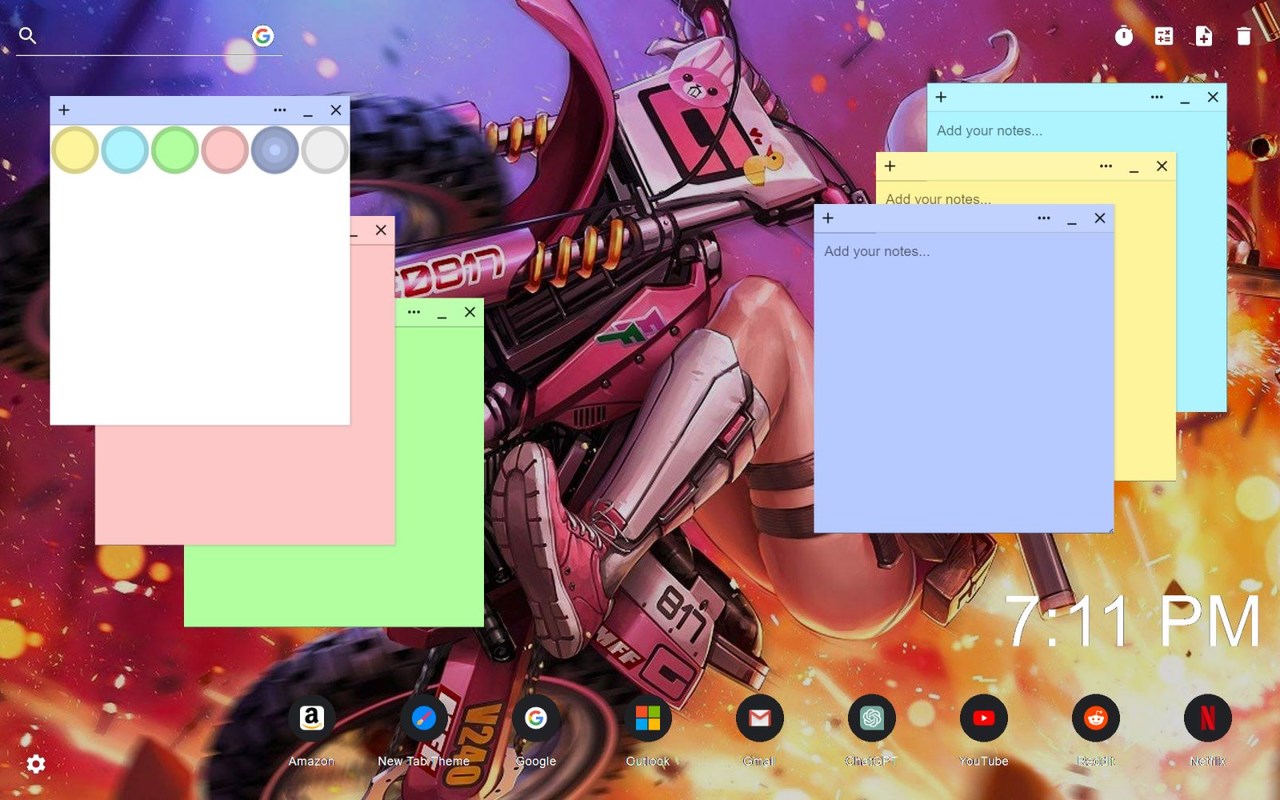The height and width of the screenshot is (800, 1280).
Task: Open the three-dots menu on yellow note
Action: click(x=1106, y=166)
